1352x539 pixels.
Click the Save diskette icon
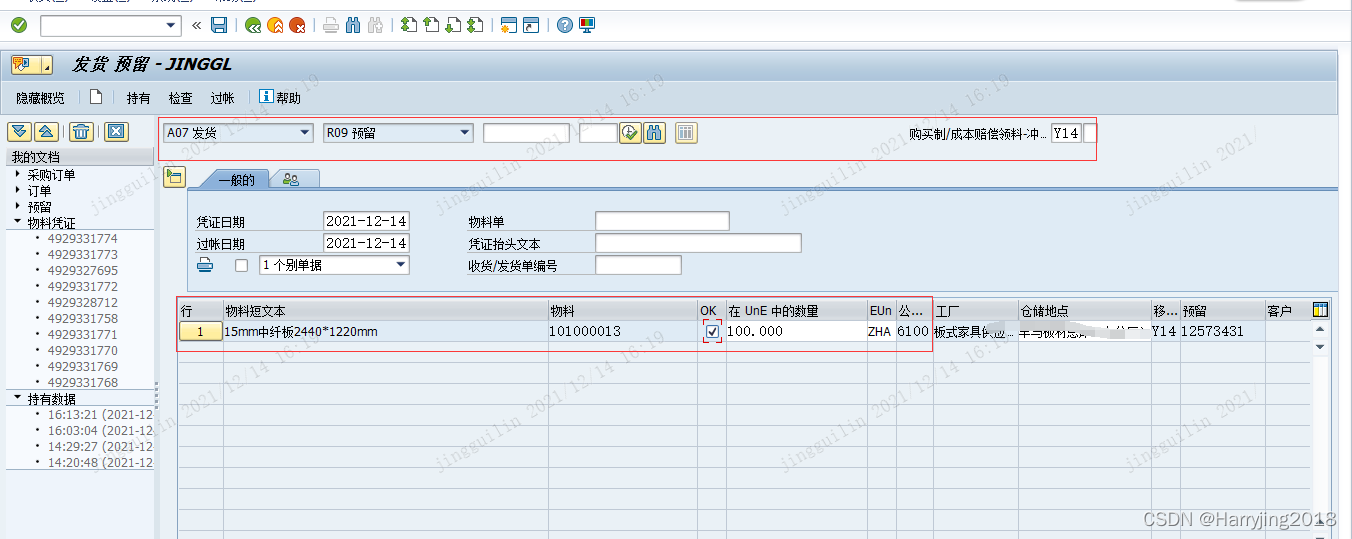tap(219, 25)
